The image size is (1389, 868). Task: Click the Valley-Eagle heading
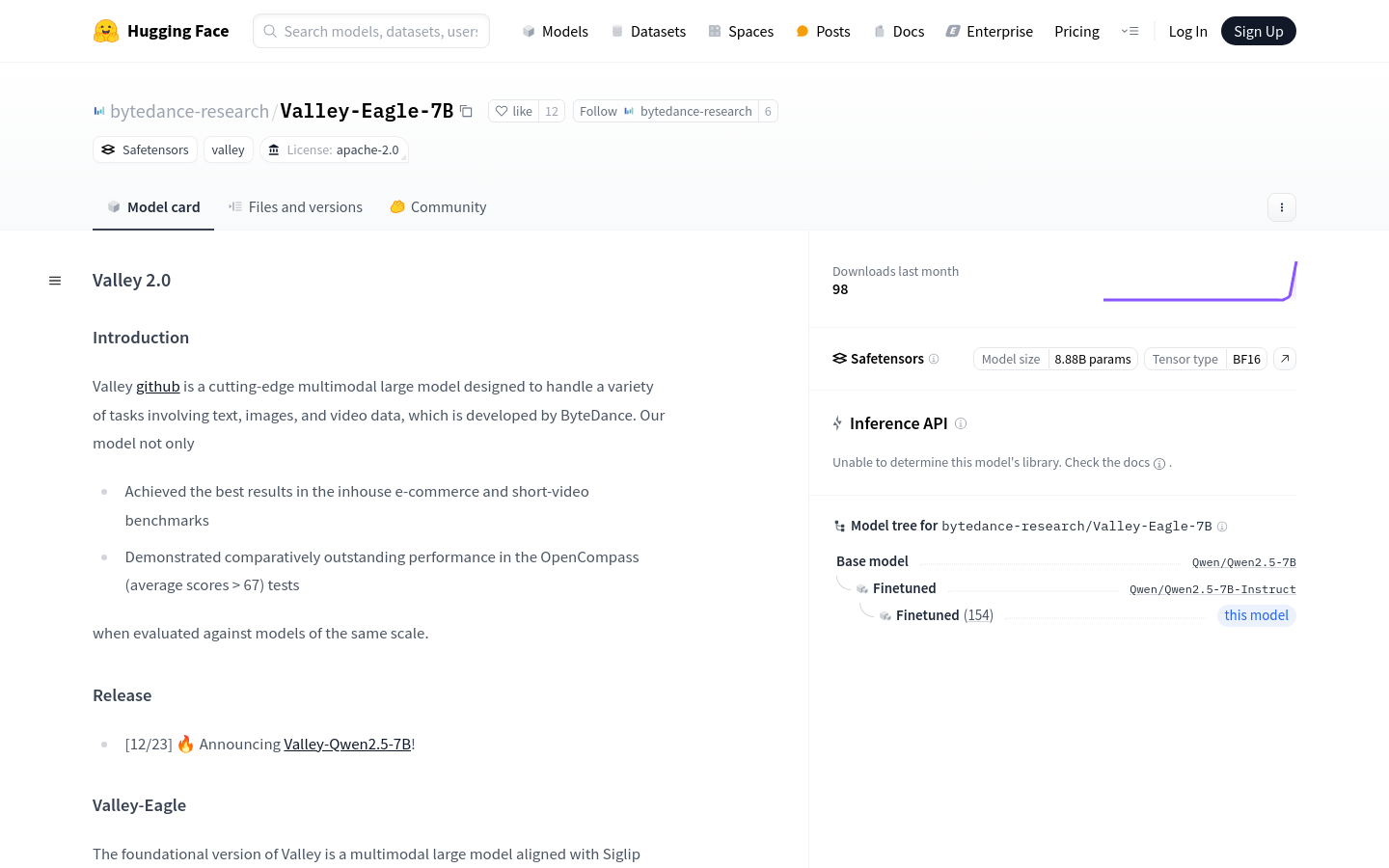pyautogui.click(x=139, y=805)
